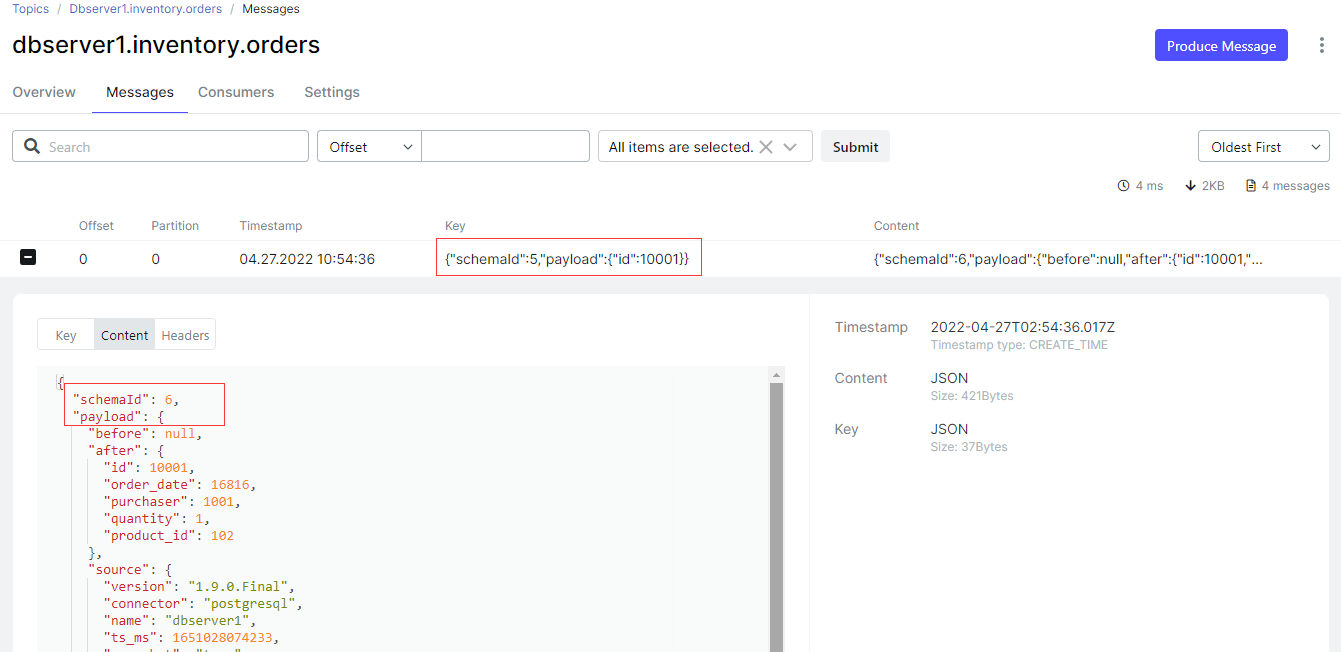Screen dimensions: 1341x652
Task: Open the Consumers tab
Action: point(236,92)
